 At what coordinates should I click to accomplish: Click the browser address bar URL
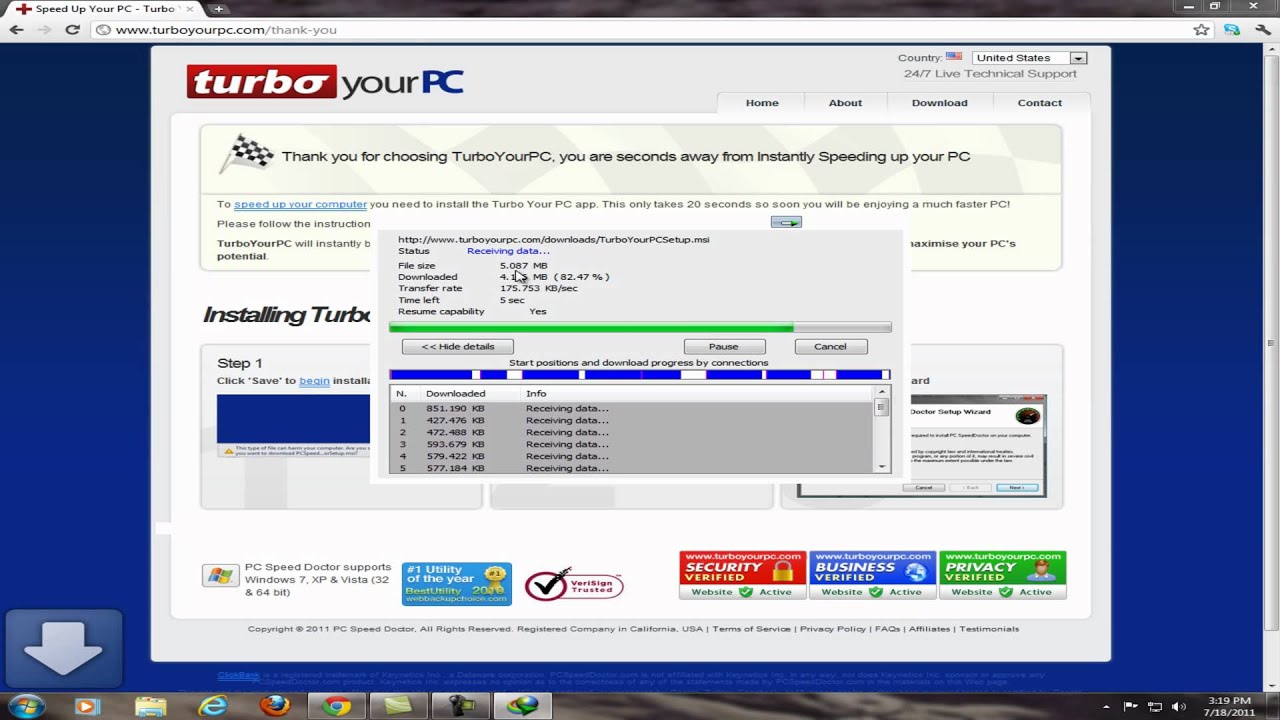(x=226, y=30)
